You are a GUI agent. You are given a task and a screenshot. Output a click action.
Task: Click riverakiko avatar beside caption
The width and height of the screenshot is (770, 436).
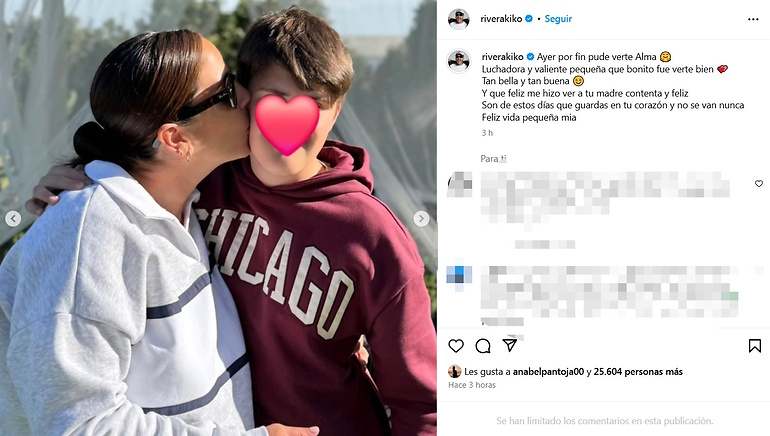click(459, 61)
